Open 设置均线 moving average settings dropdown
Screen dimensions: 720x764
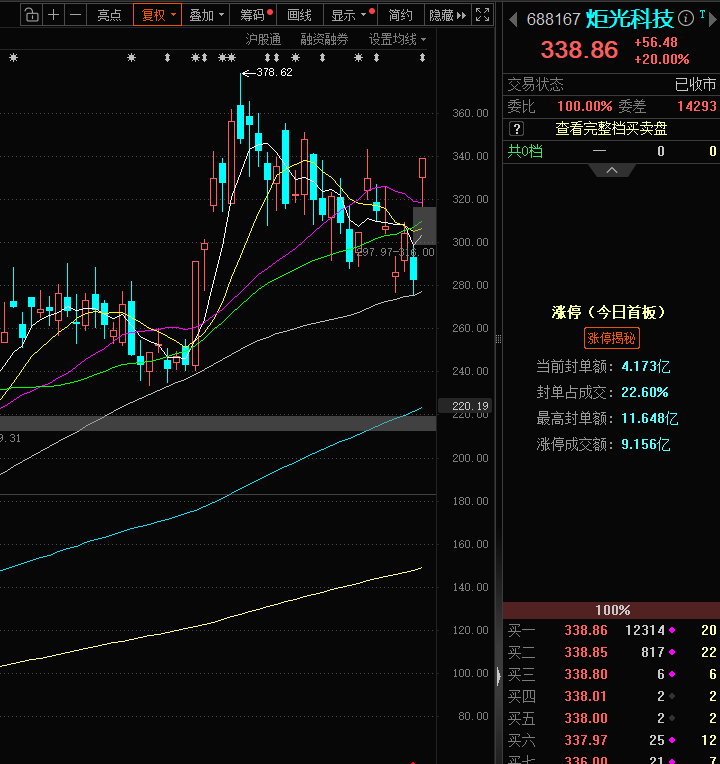pos(397,39)
